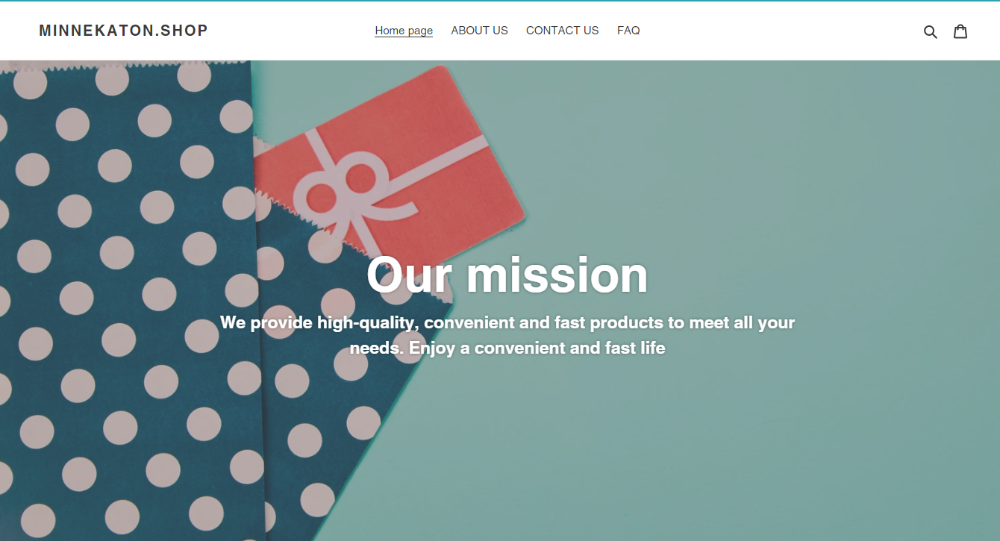Open the search magnifier icon
This screenshot has width=1000, height=541.
(x=930, y=31)
